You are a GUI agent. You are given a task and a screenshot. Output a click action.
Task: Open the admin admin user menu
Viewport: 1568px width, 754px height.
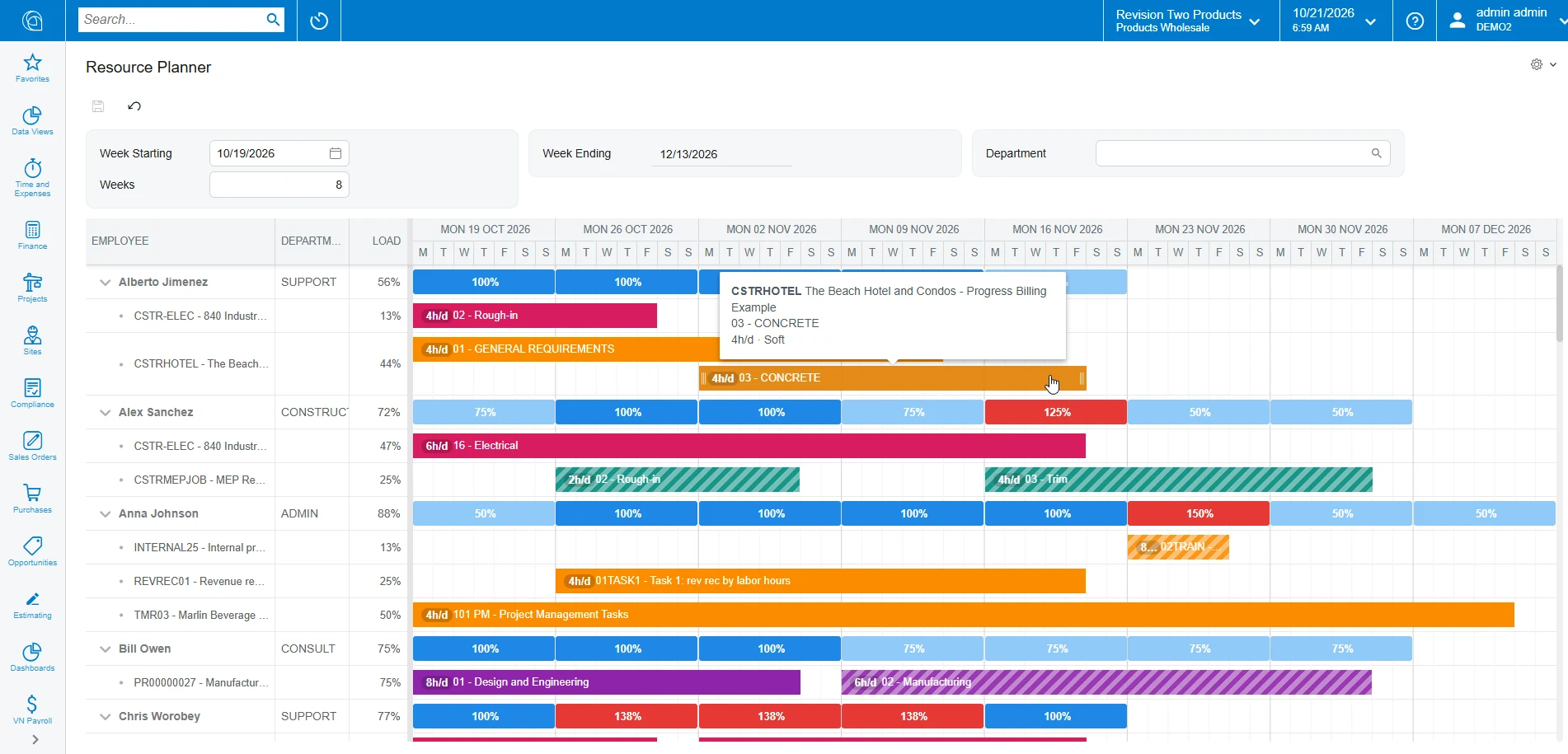click(1503, 21)
